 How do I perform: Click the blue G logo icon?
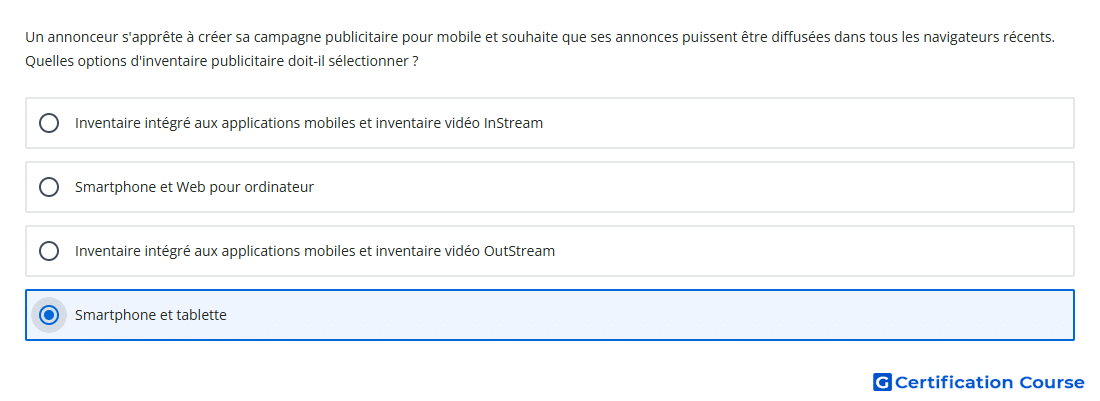pos(882,382)
